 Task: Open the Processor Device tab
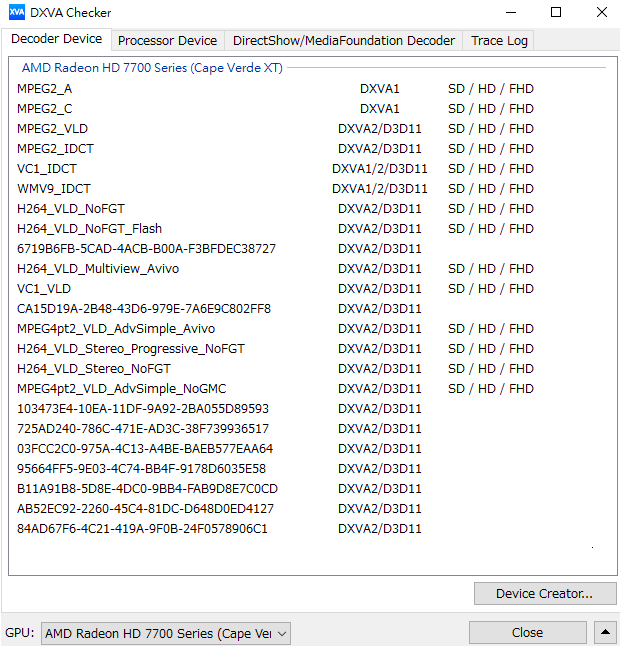[168, 41]
